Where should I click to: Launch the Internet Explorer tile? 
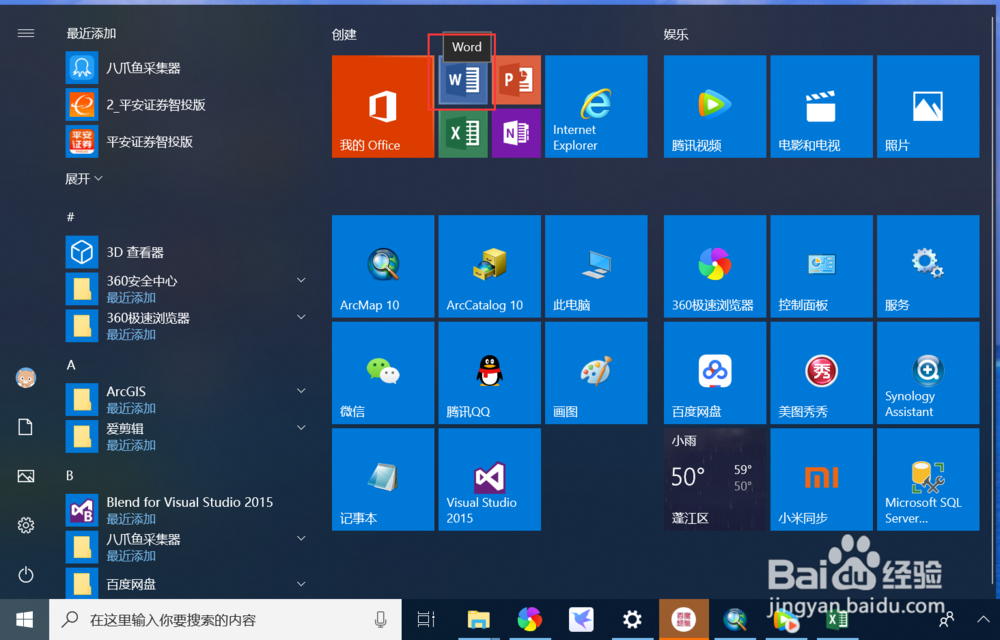click(x=596, y=106)
